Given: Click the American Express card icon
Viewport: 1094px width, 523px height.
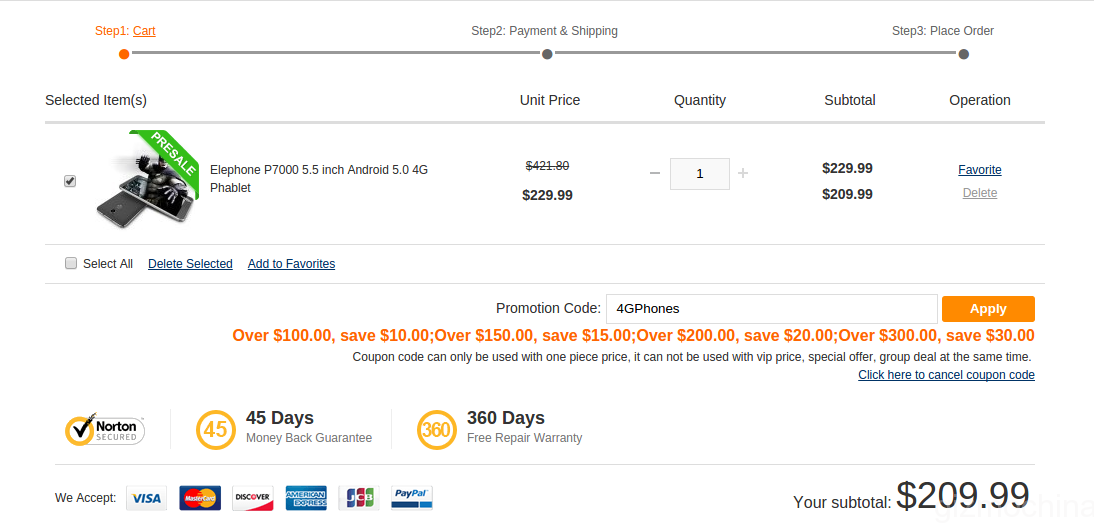Looking at the screenshot, I should coord(306,498).
